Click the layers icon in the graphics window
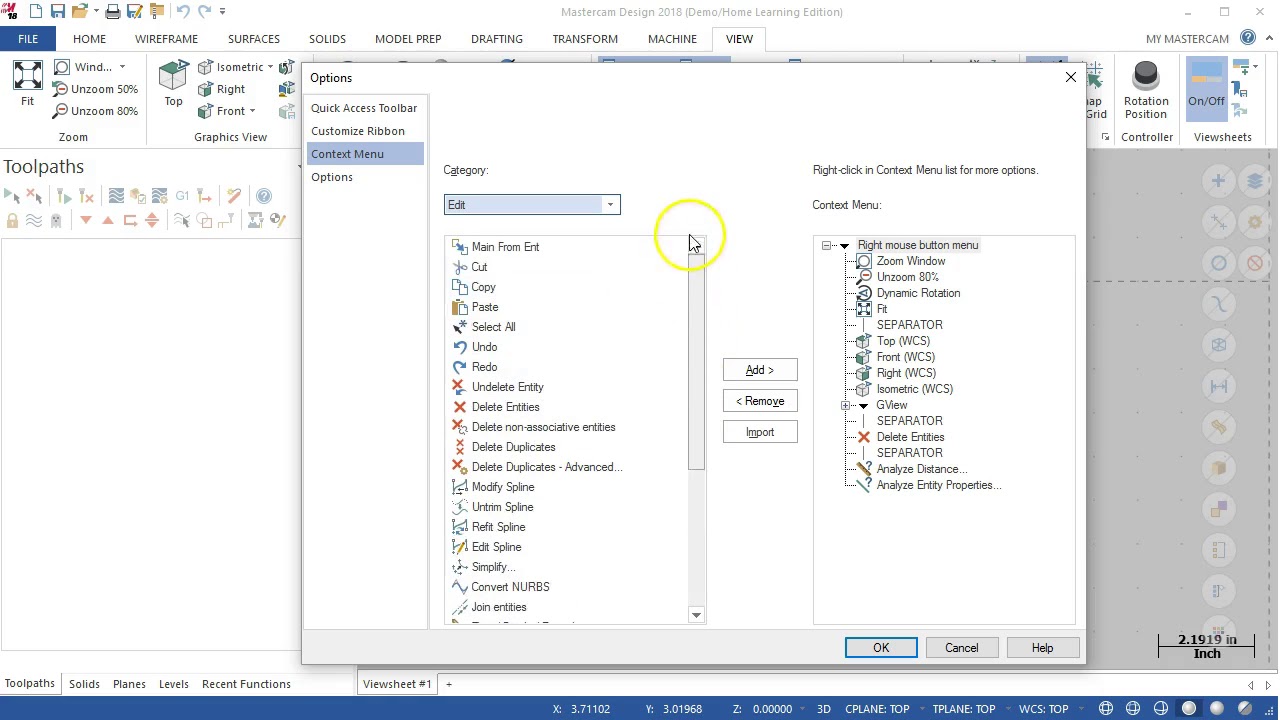 (x=1255, y=181)
